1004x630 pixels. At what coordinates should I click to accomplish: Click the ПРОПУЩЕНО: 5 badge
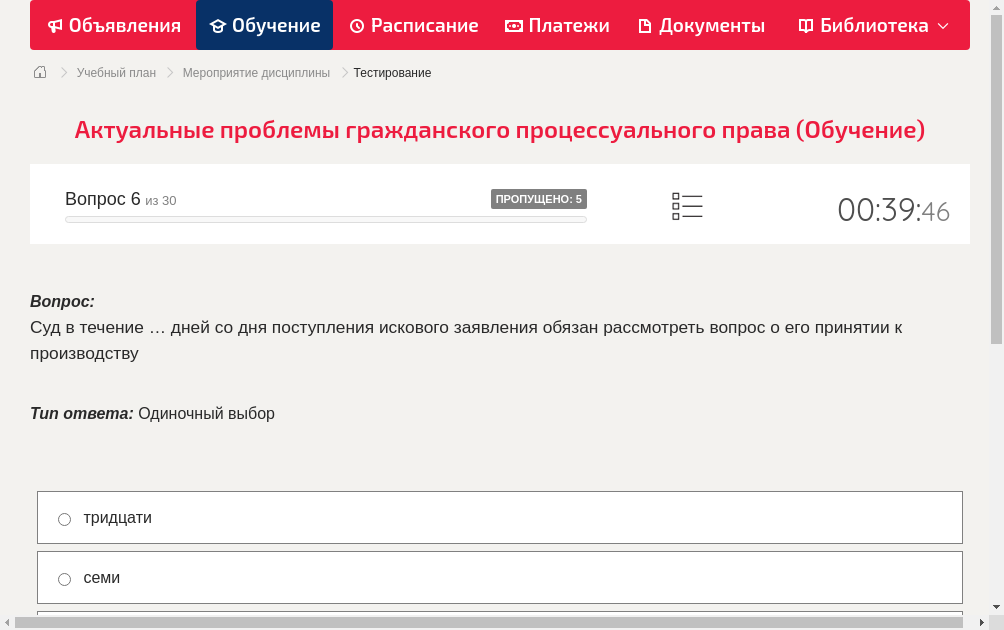pyautogui.click(x=540, y=198)
